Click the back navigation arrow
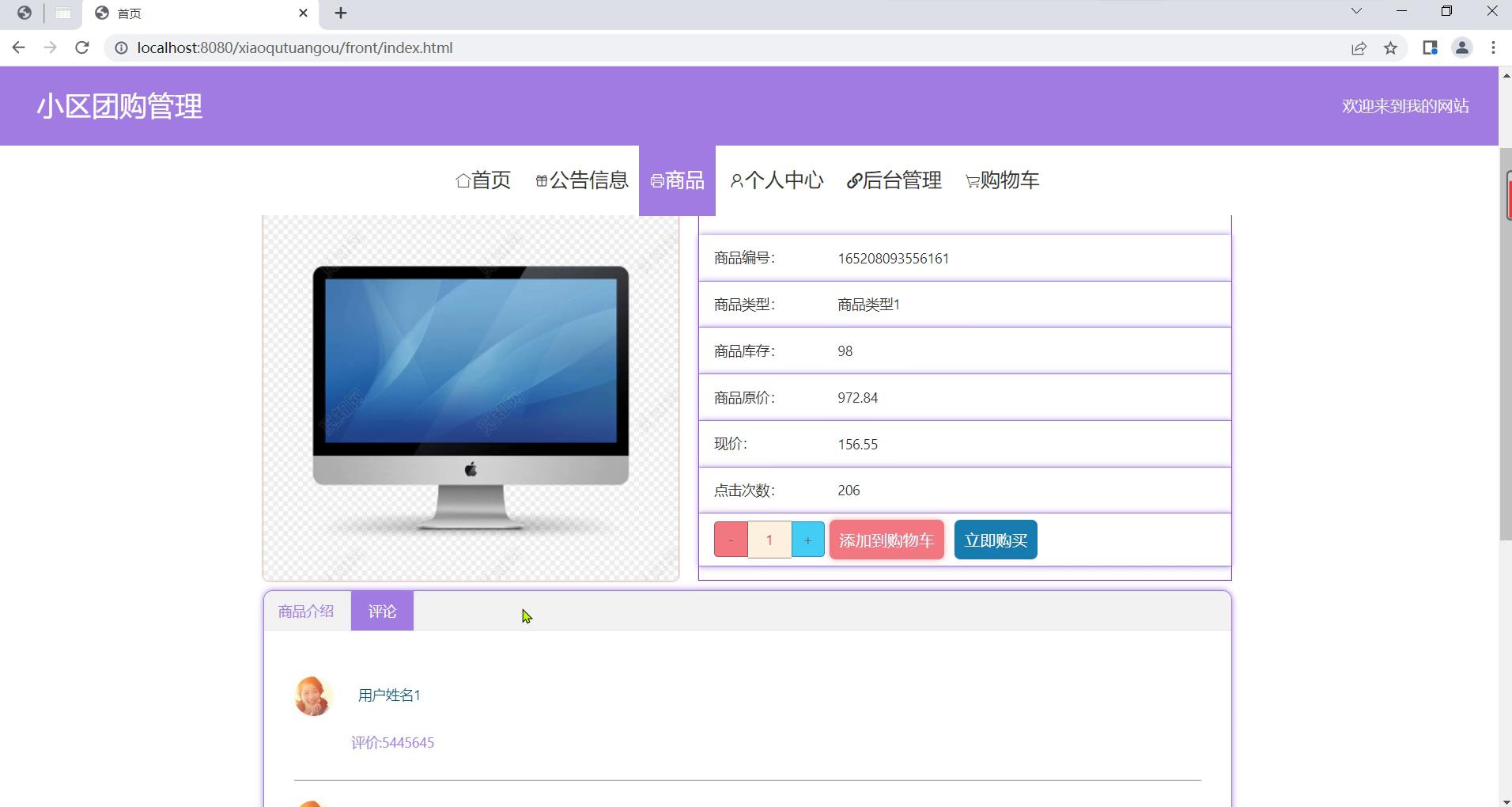The image size is (1512, 807). 19,47
